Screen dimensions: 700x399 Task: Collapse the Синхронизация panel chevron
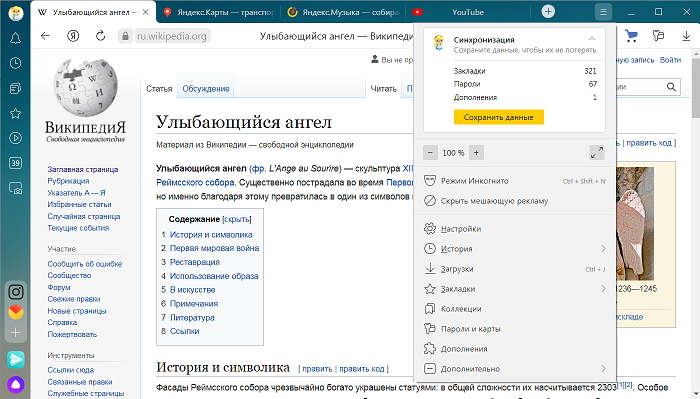tap(592, 39)
